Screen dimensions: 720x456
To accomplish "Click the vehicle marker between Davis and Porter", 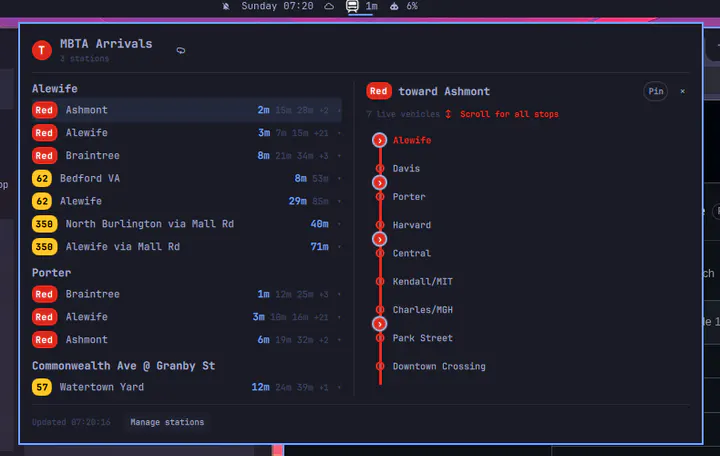I will pyautogui.click(x=379, y=183).
